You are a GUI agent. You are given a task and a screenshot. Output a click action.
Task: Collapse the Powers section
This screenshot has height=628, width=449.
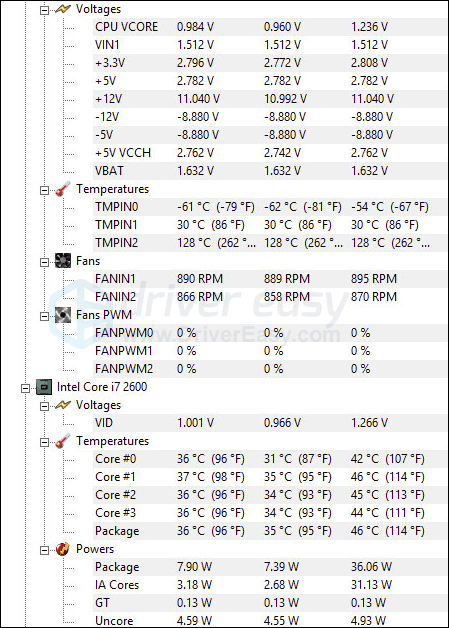pos(44,550)
